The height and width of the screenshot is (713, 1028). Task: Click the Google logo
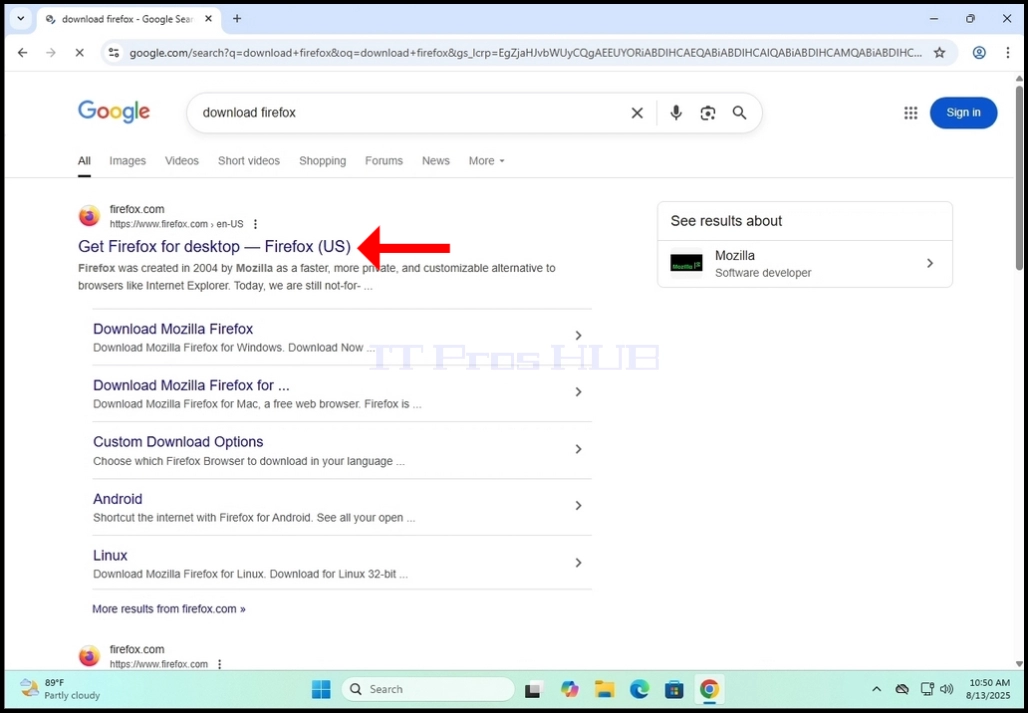click(x=114, y=111)
